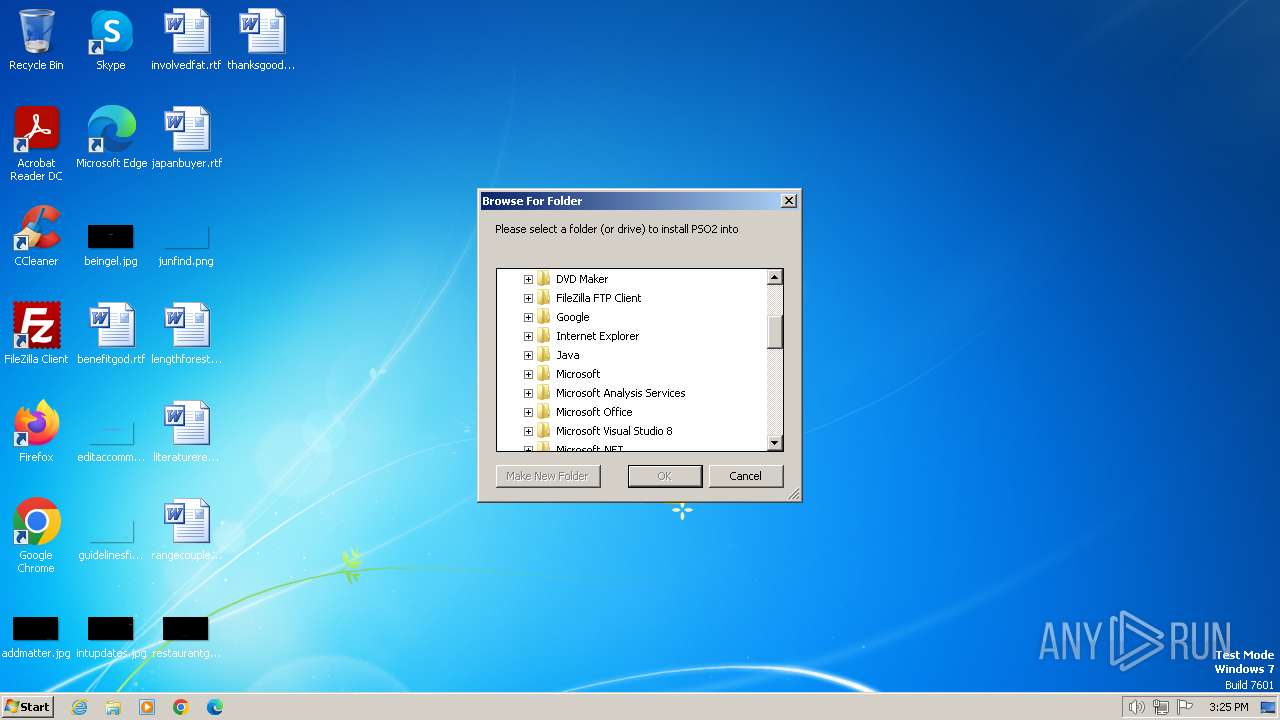Image resolution: width=1280 pixels, height=720 pixels.
Task: Select the Java folder
Action: tap(567, 355)
